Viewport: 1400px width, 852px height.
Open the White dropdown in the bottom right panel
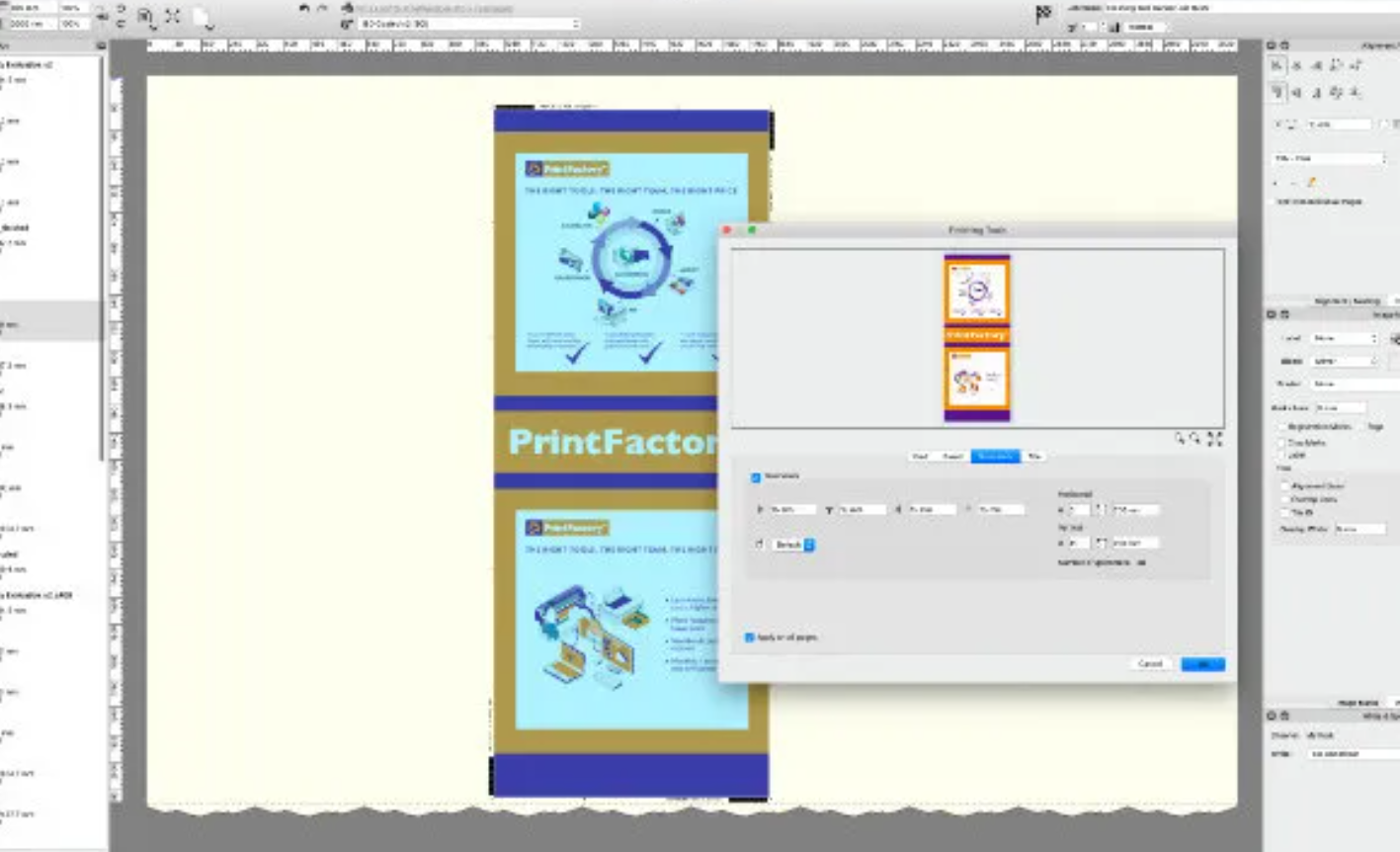[1354, 754]
